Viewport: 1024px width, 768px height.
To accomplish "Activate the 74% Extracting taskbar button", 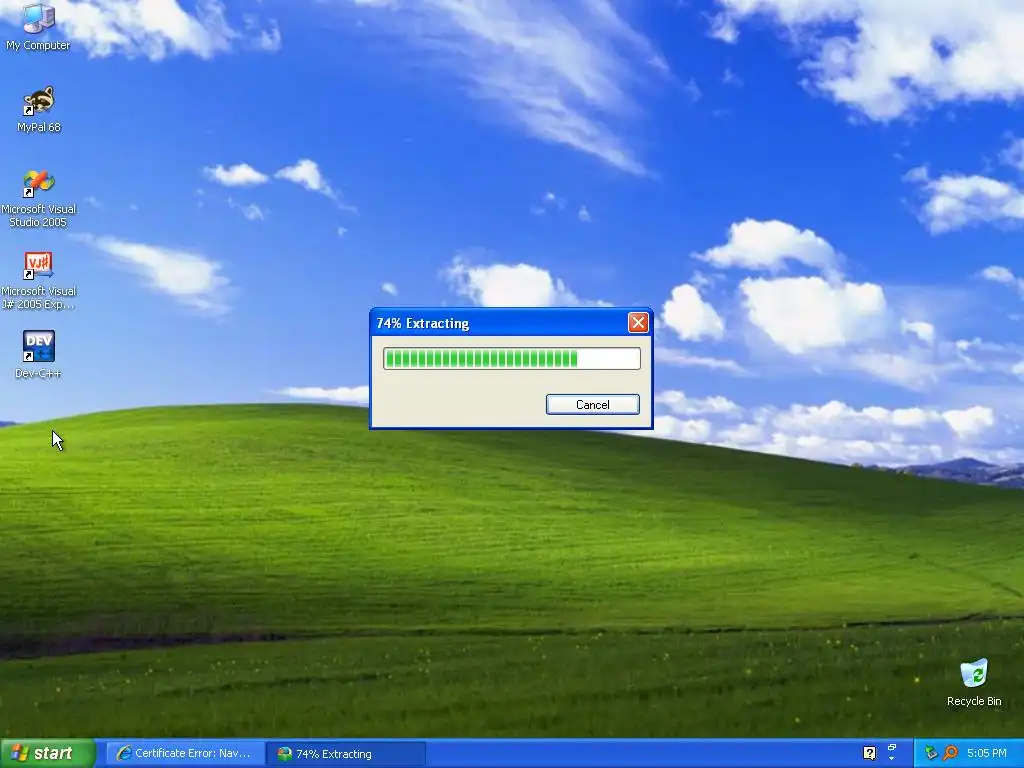I will (x=346, y=754).
